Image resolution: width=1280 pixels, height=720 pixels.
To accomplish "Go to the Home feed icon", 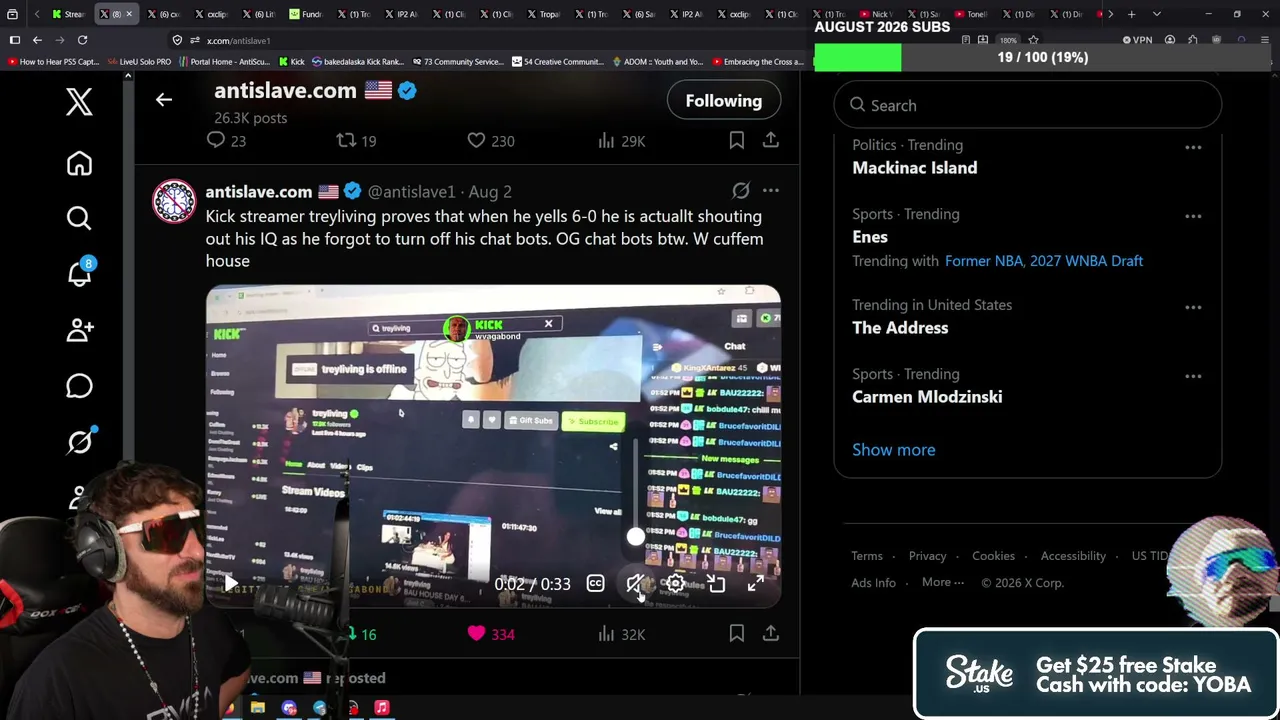I will (x=79, y=163).
